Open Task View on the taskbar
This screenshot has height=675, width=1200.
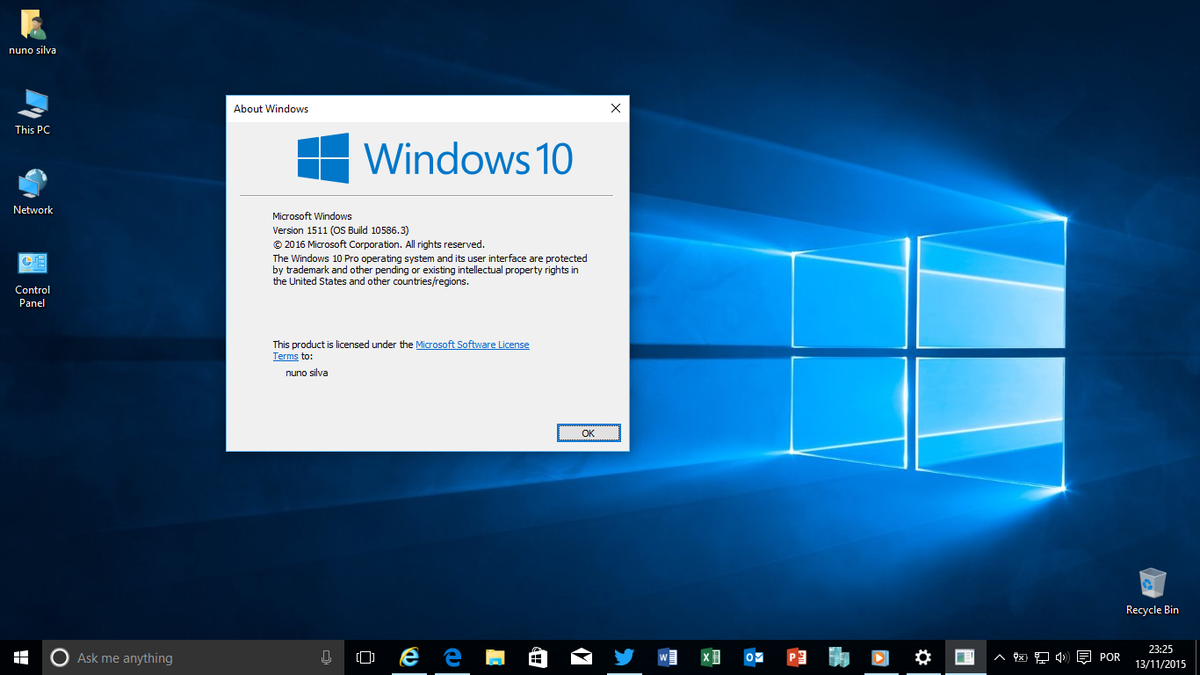[x=365, y=657]
